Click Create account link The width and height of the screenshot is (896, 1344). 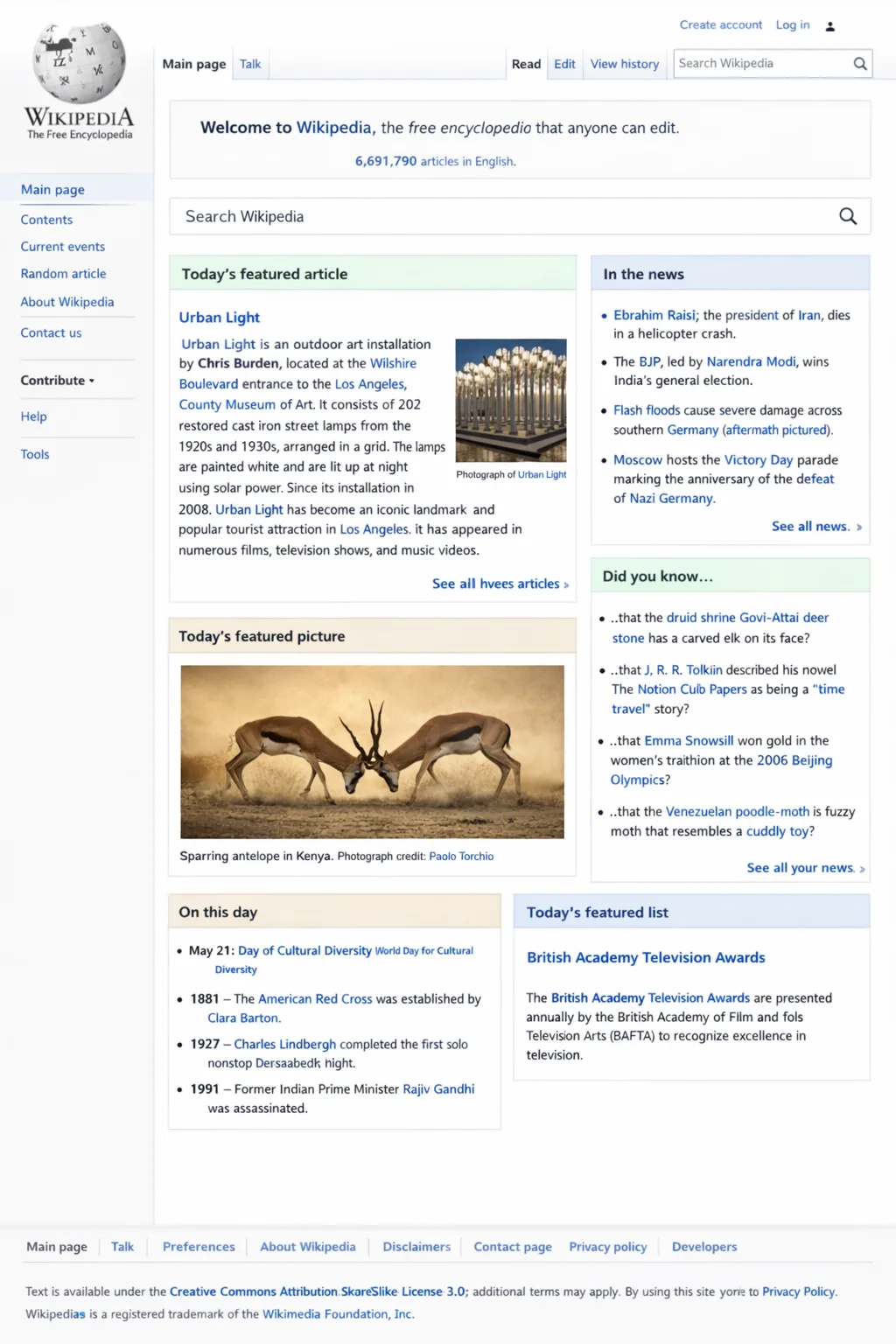pos(721,24)
